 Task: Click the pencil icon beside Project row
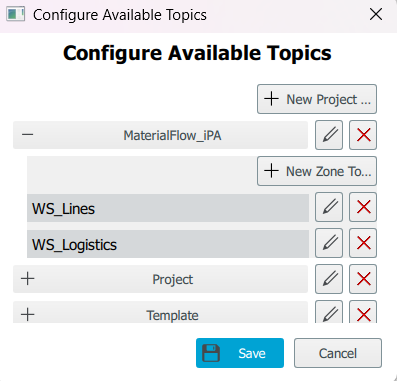(x=329, y=279)
